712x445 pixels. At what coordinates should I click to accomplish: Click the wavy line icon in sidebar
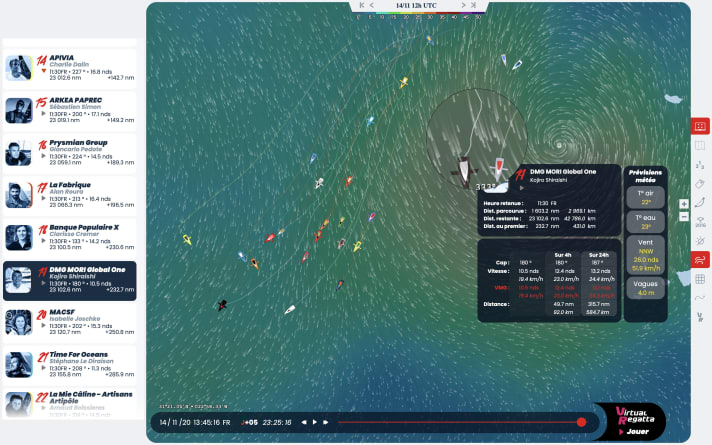[x=700, y=298]
